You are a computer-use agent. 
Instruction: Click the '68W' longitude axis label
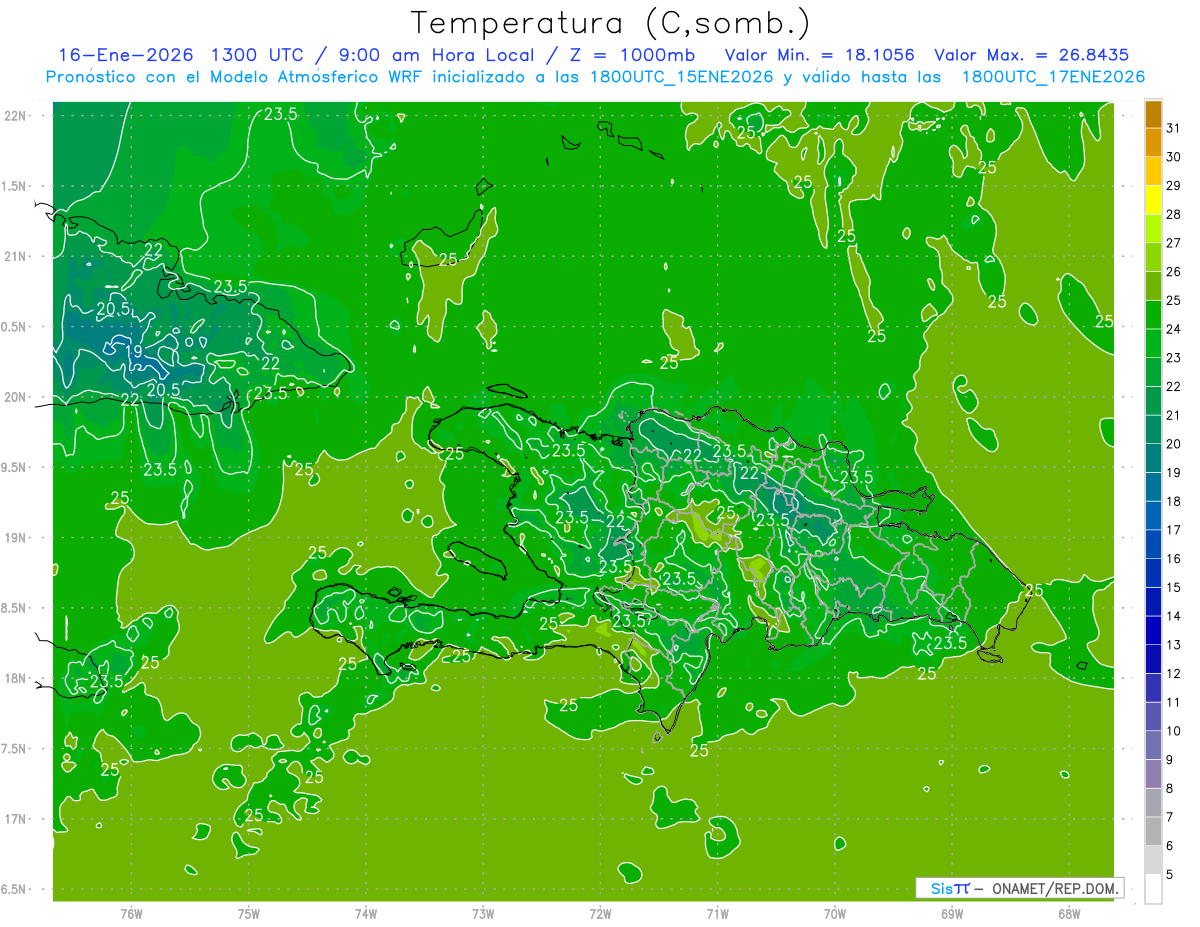(x=1069, y=913)
